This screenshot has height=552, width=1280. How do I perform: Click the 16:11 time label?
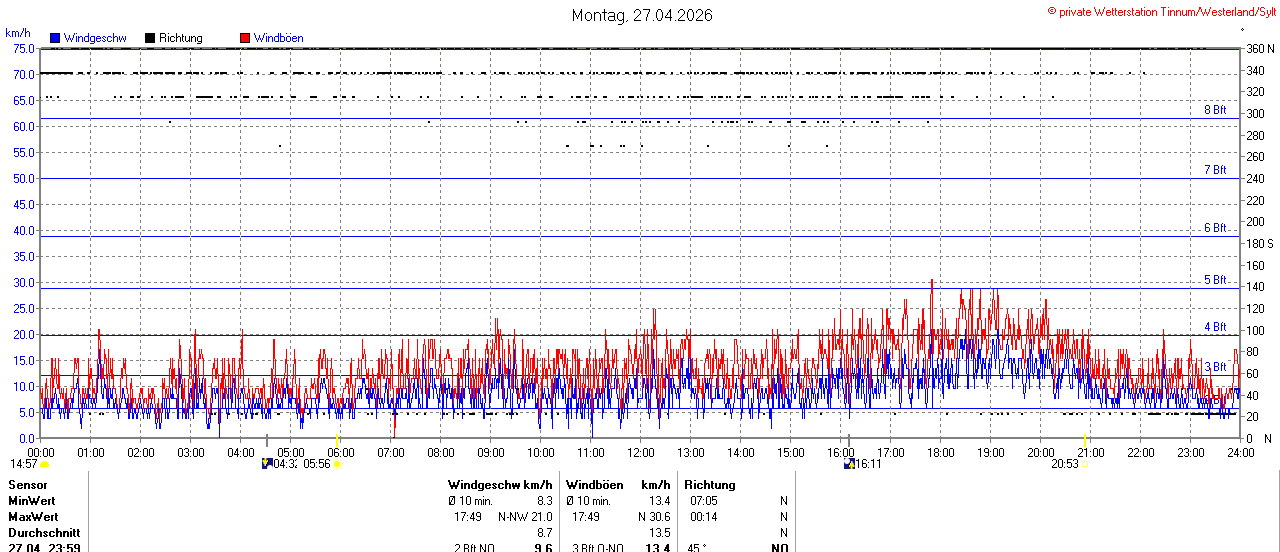(868, 464)
